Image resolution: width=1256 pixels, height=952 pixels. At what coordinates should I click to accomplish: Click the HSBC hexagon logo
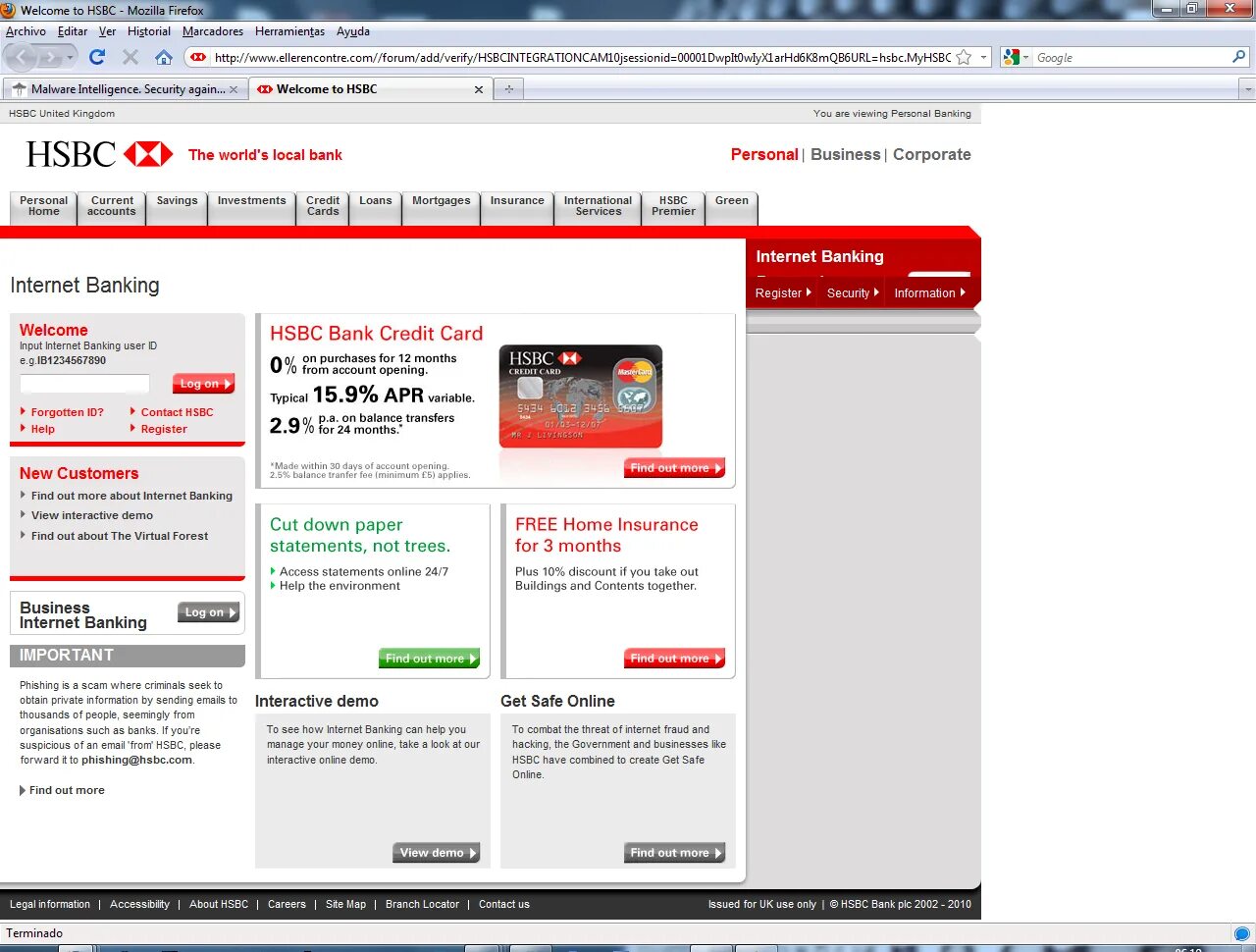pyautogui.click(x=148, y=154)
